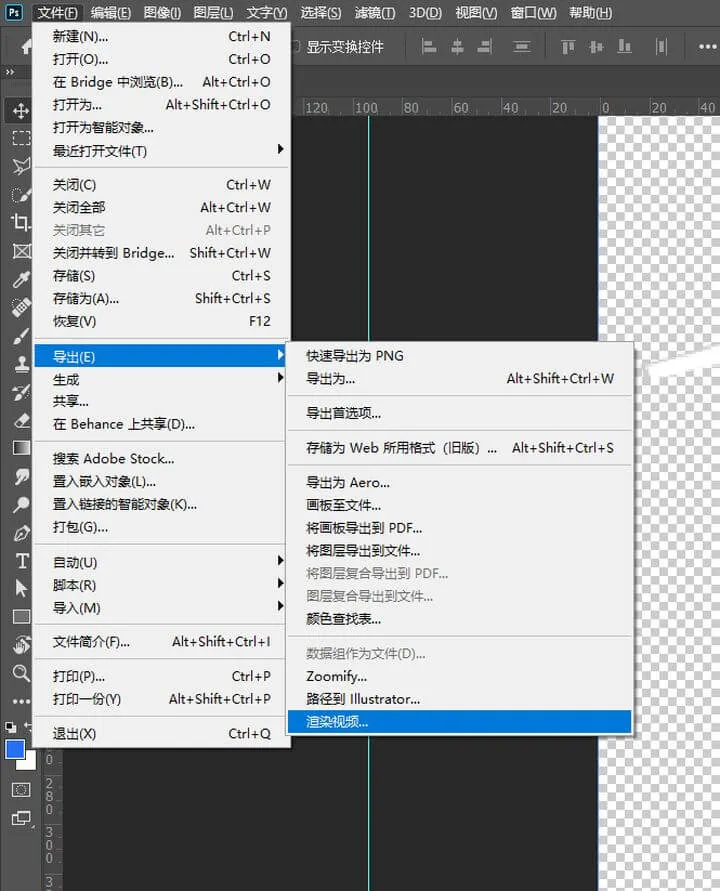Select the Hand tool

(20, 645)
